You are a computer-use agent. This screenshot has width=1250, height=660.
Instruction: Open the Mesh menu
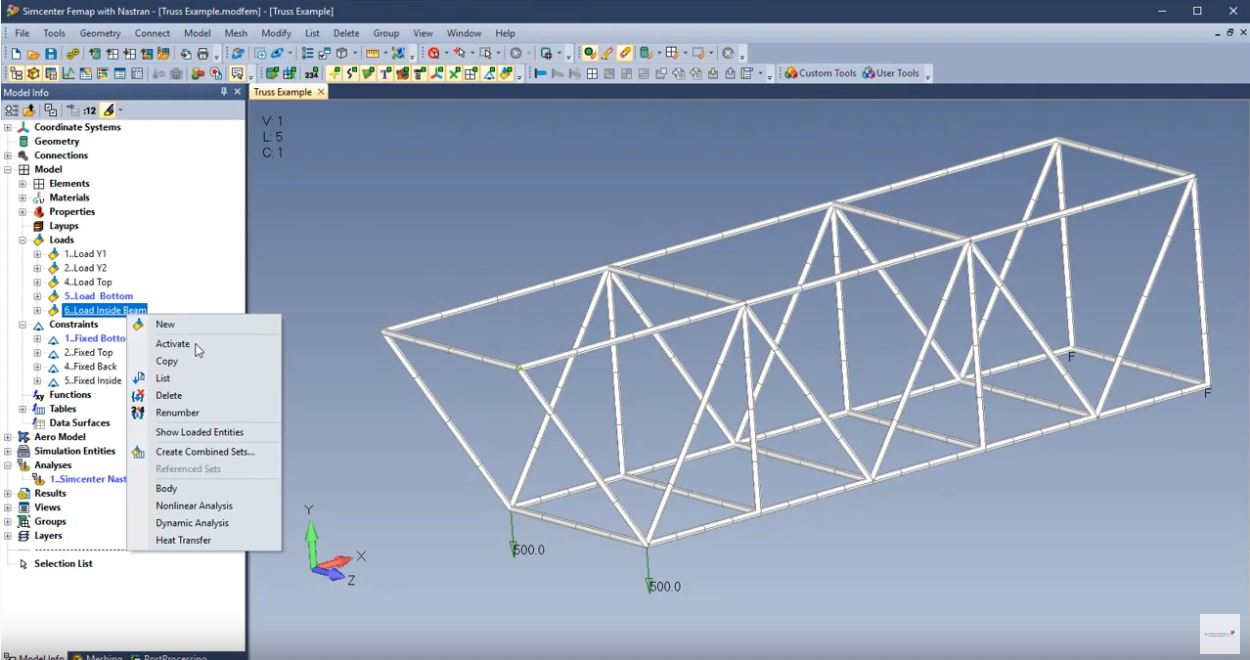236,33
